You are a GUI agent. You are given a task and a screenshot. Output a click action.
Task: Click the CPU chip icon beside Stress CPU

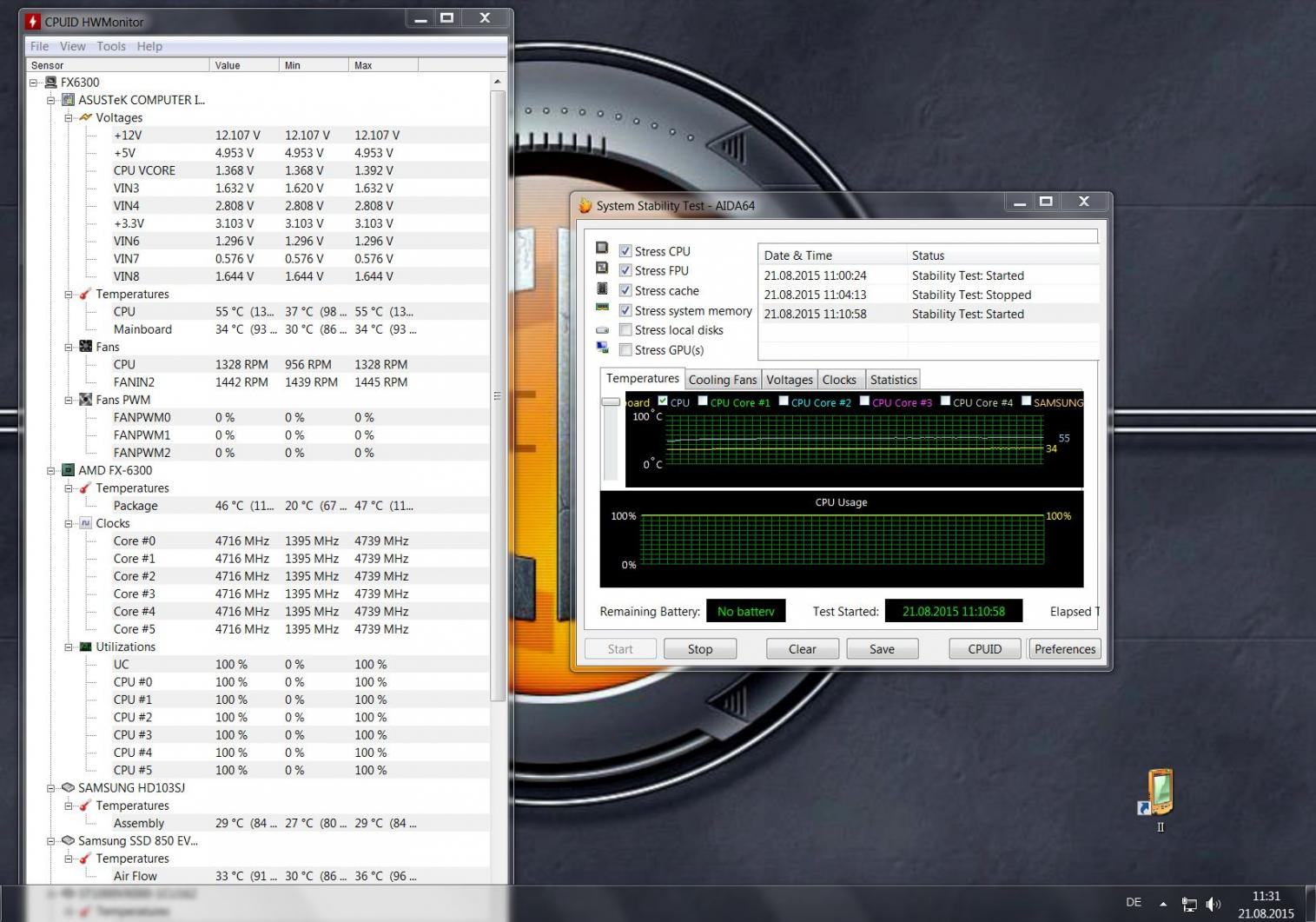[x=602, y=249]
